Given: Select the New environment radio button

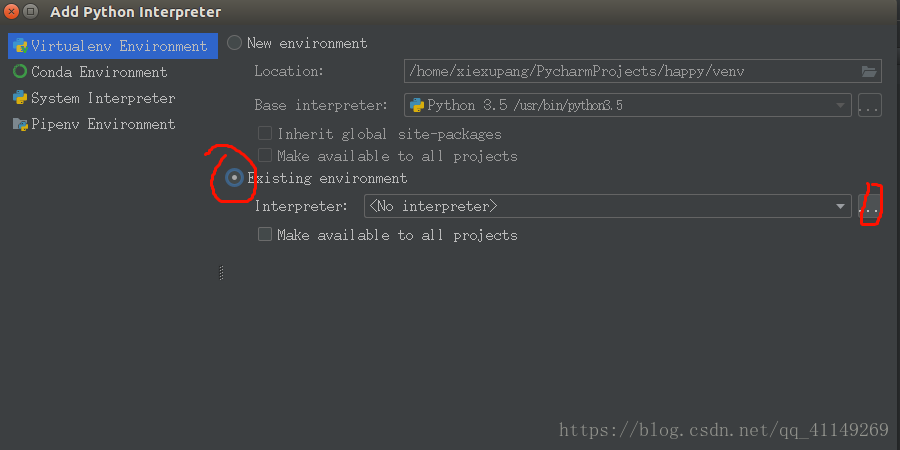Looking at the screenshot, I should tap(235, 43).
